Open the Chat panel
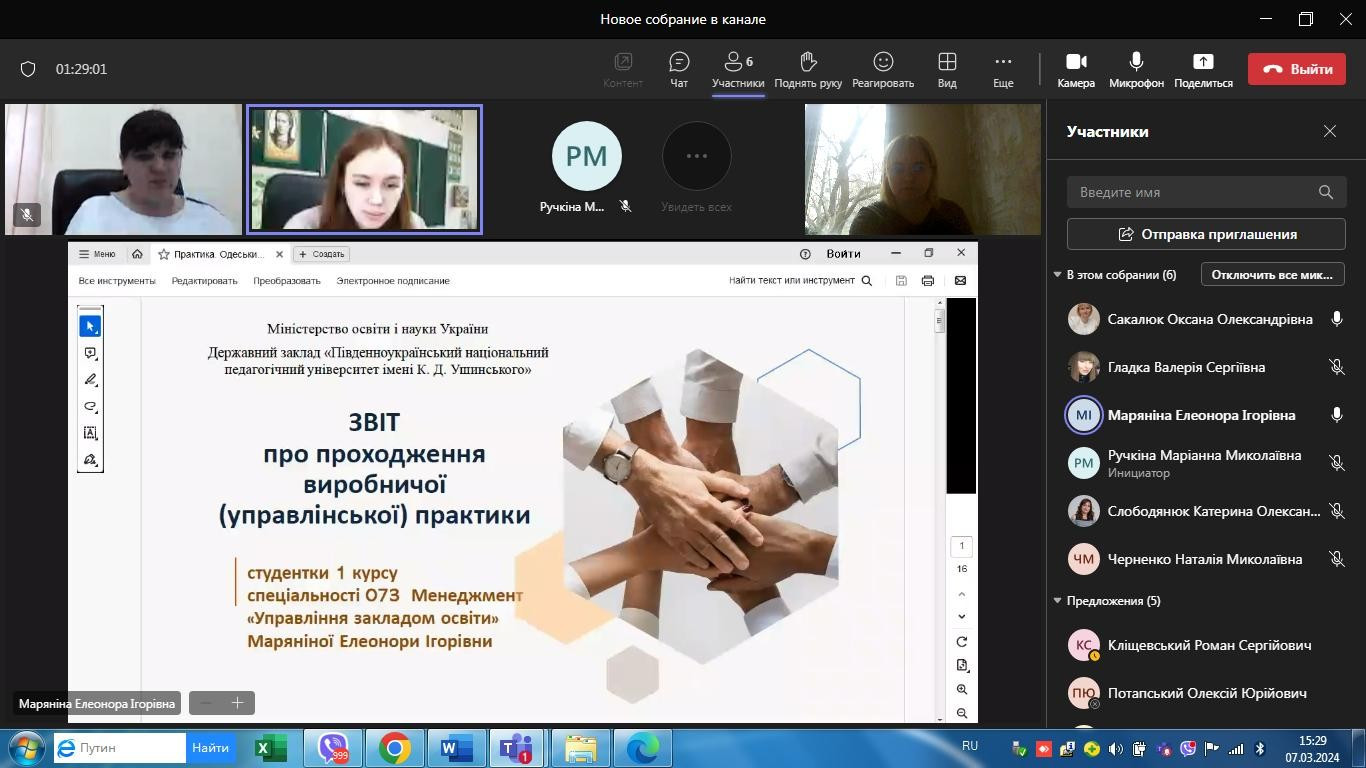 679,69
